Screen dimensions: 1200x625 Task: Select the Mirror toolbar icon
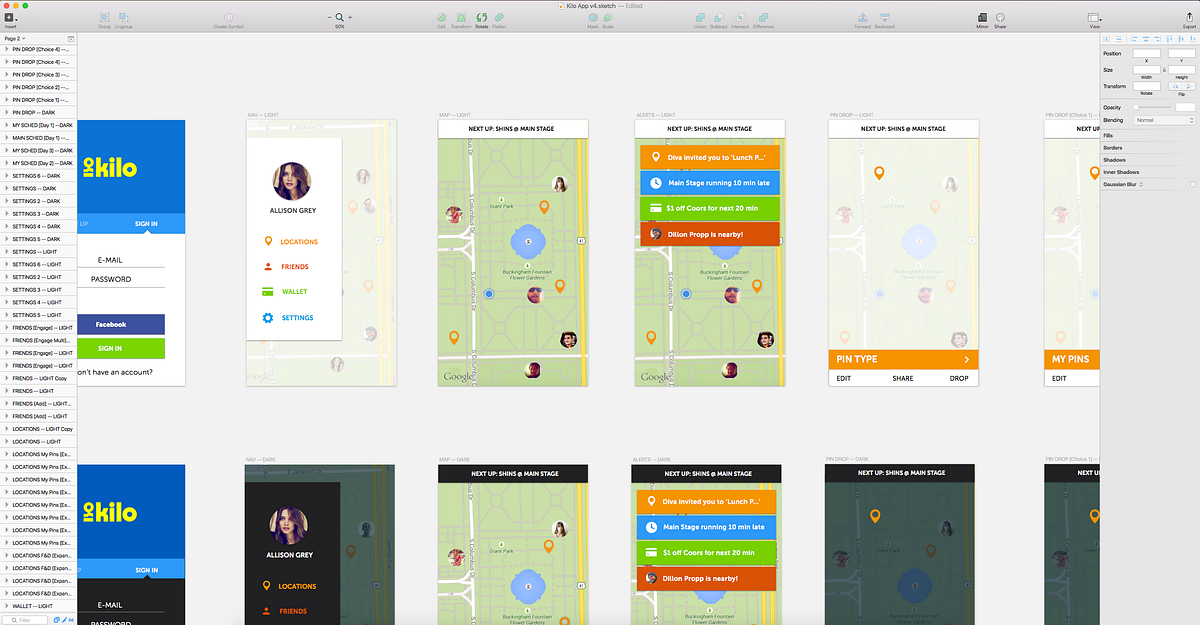pos(982,18)
